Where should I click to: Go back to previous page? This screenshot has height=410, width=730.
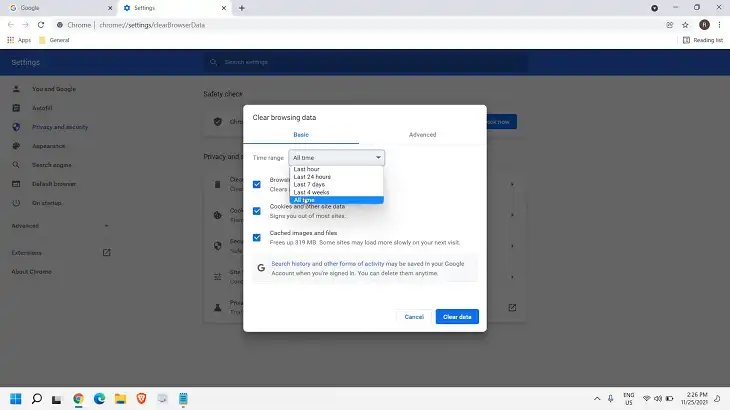[x=11, y=25]
